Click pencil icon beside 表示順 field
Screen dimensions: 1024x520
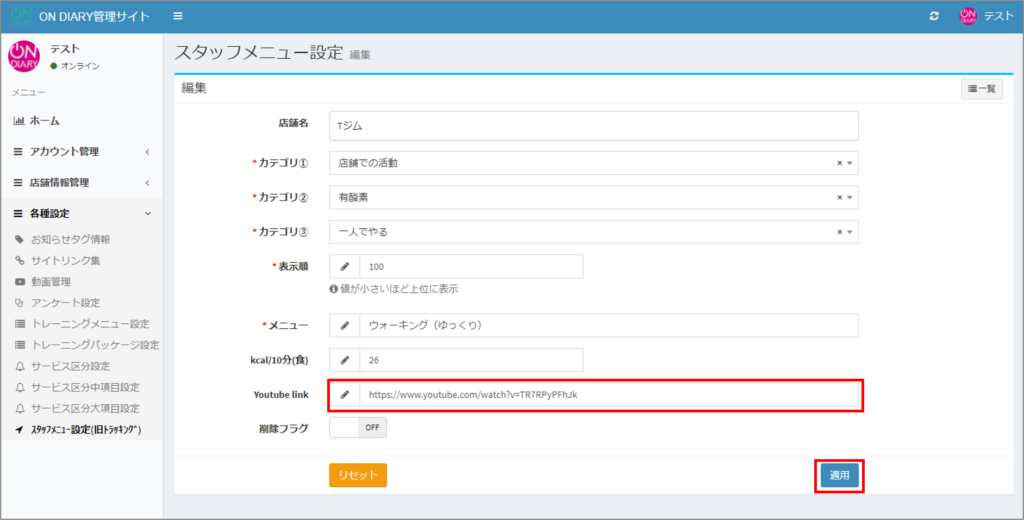click(345, 267)
